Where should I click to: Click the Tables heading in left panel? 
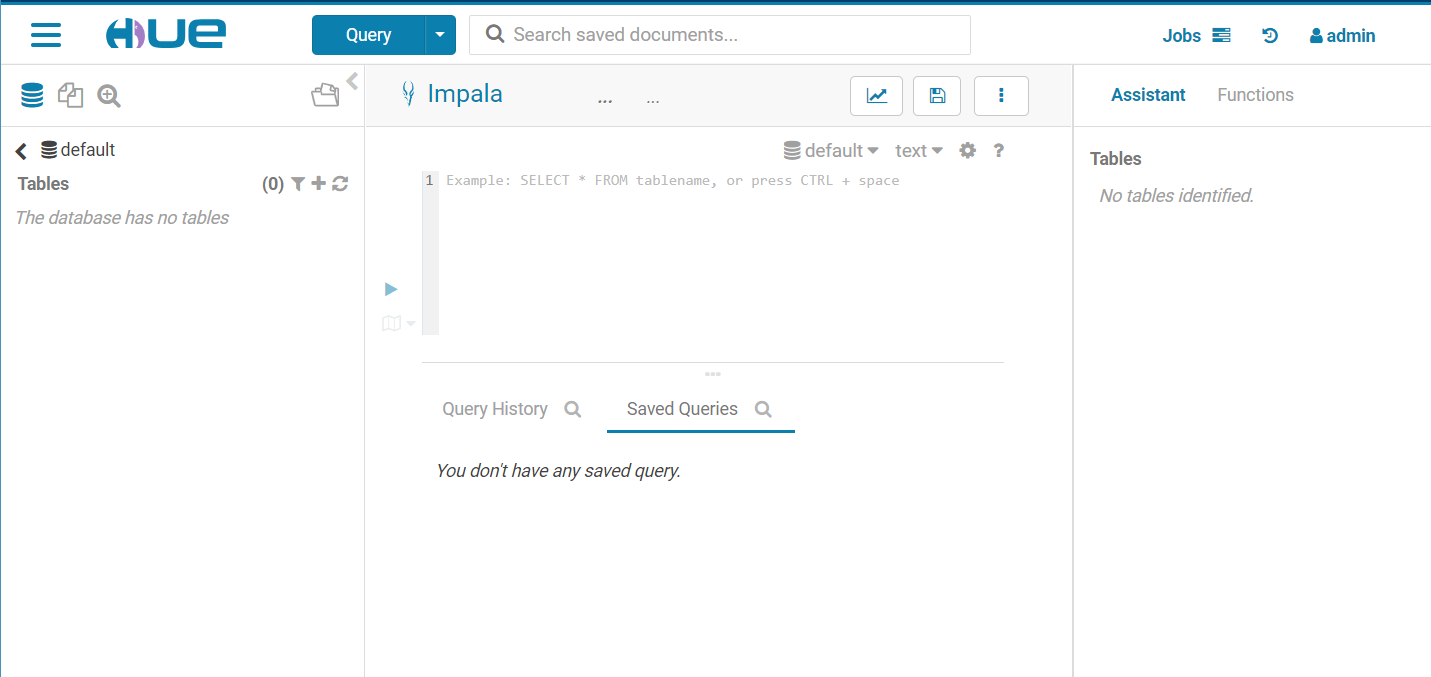click(43, 184)
